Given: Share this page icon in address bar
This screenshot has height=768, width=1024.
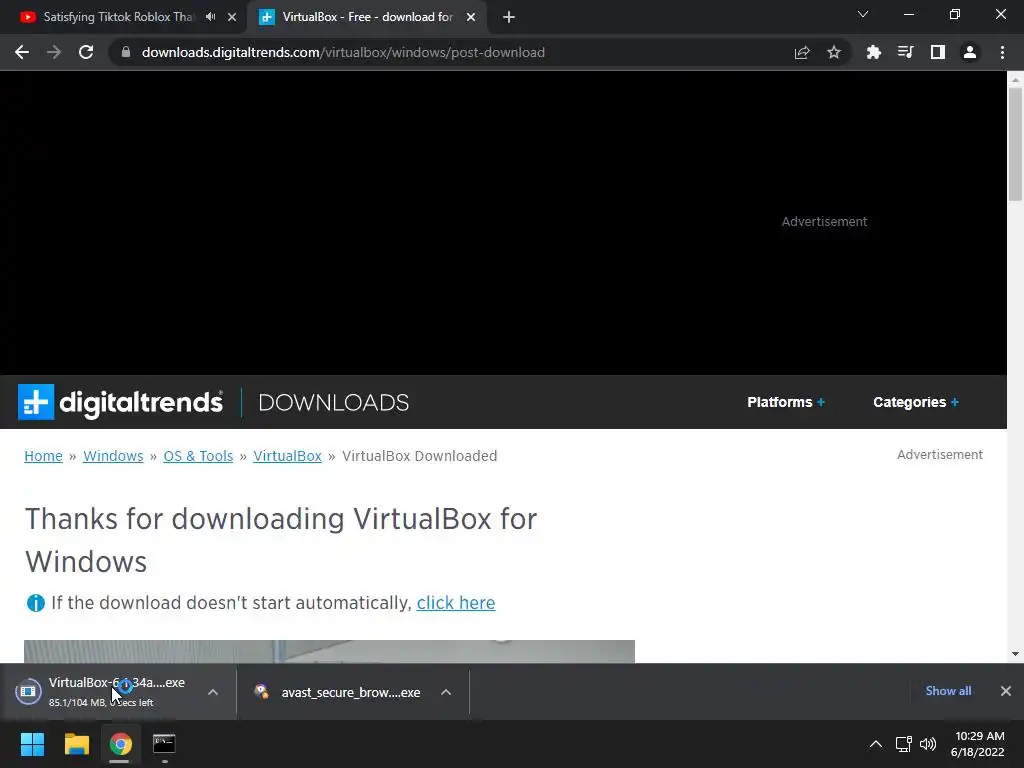Looking at the screenshot, I should tap(802, 52).
